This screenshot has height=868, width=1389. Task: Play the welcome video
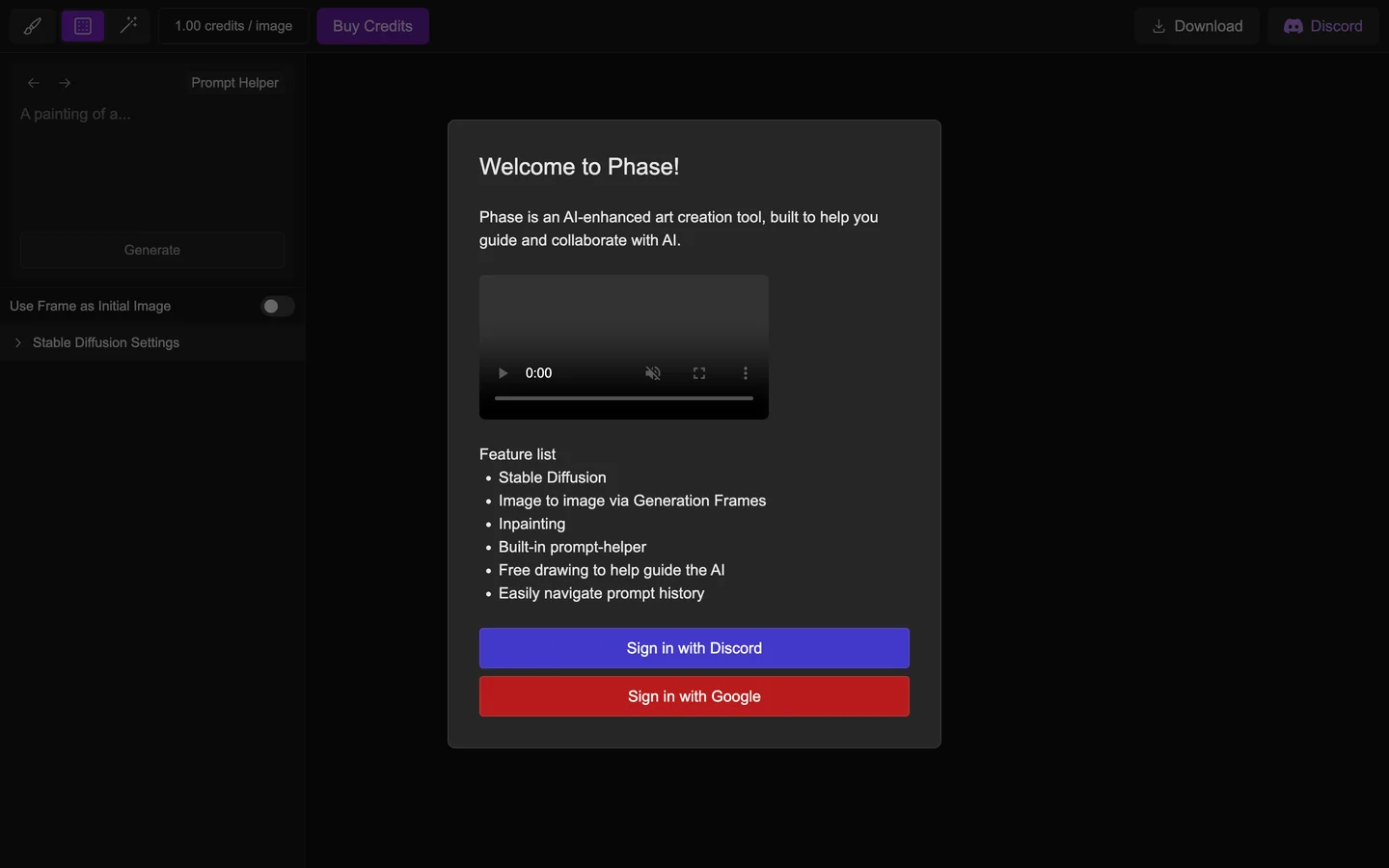(503, 373)
